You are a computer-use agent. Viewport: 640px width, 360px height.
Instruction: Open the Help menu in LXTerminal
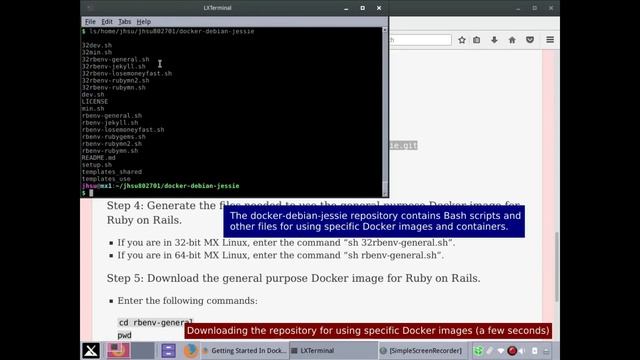tap(143, 22)
